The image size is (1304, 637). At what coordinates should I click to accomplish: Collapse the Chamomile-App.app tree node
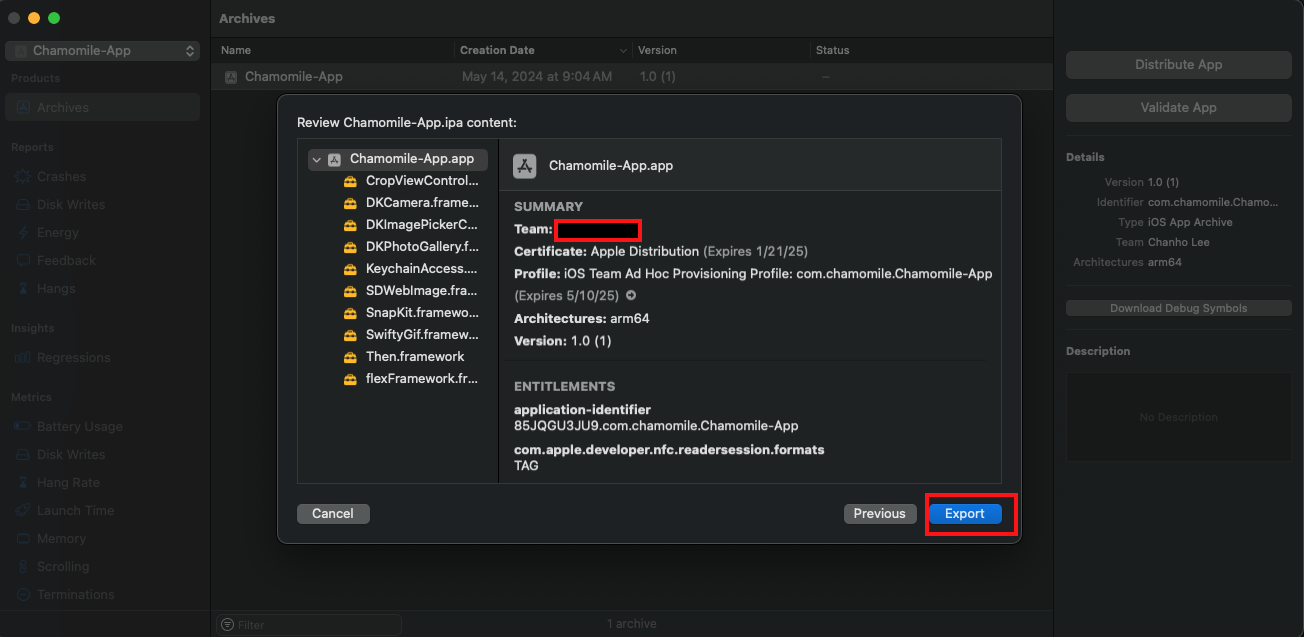click(316, 159)
